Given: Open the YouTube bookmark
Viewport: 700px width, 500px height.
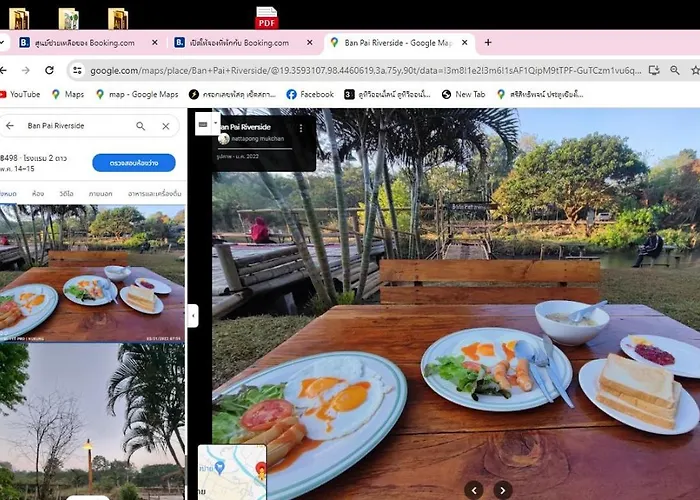Looking at the screenshot, I should click(x=20, y=94).
